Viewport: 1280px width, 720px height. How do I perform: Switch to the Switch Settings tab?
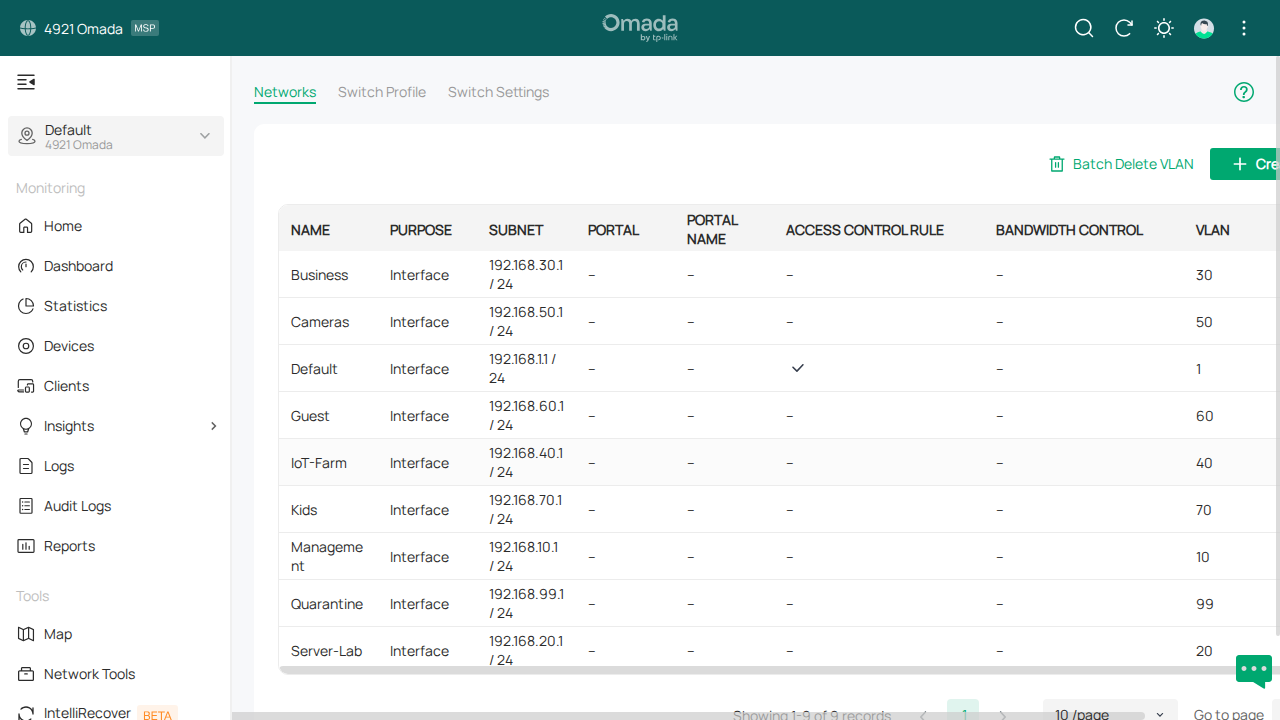point(498,92)
